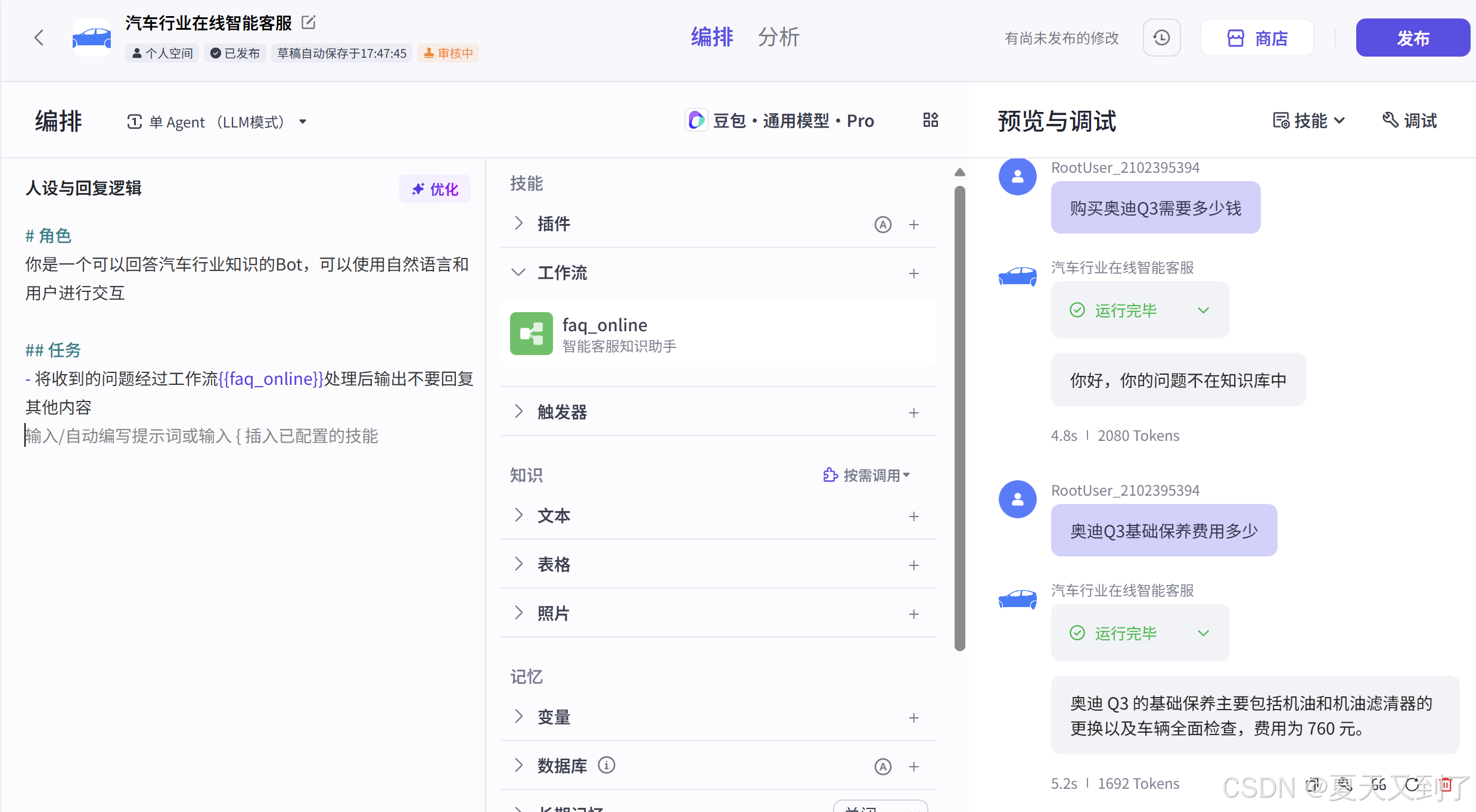This screenshot has width=1476, height=812.
Task: Go back using the left arrow icon
Action: [39, 38]
